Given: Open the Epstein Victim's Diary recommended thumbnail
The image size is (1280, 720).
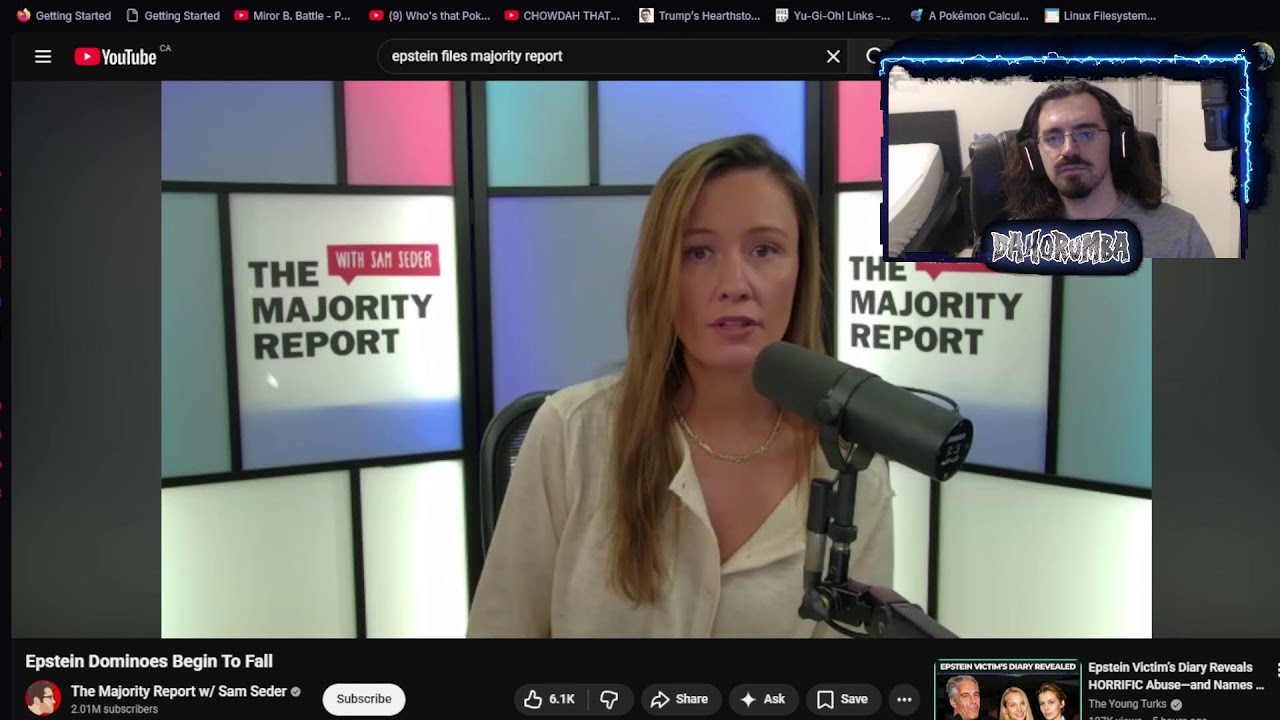Looking at the screenshot, I should pyautogui.click(x=1007, y=690).
